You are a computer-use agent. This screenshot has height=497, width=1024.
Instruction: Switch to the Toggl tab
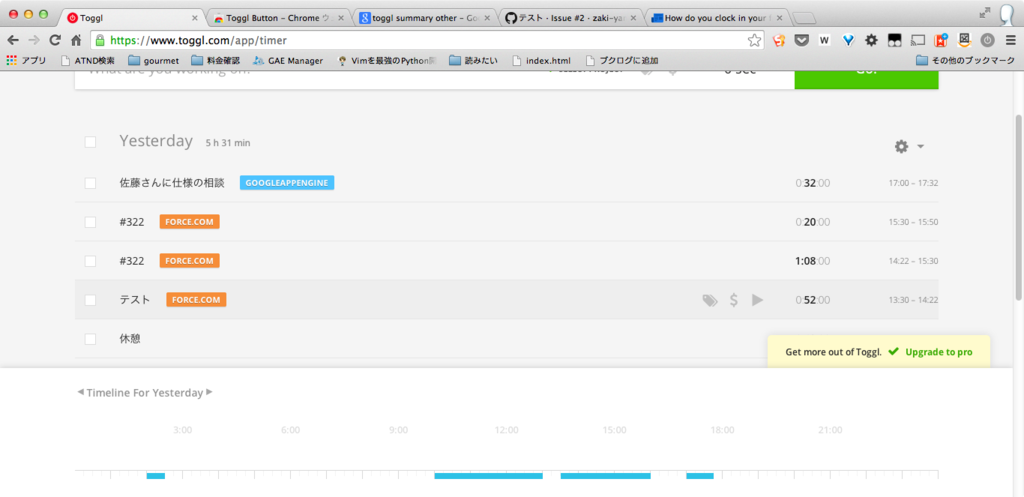131,18
